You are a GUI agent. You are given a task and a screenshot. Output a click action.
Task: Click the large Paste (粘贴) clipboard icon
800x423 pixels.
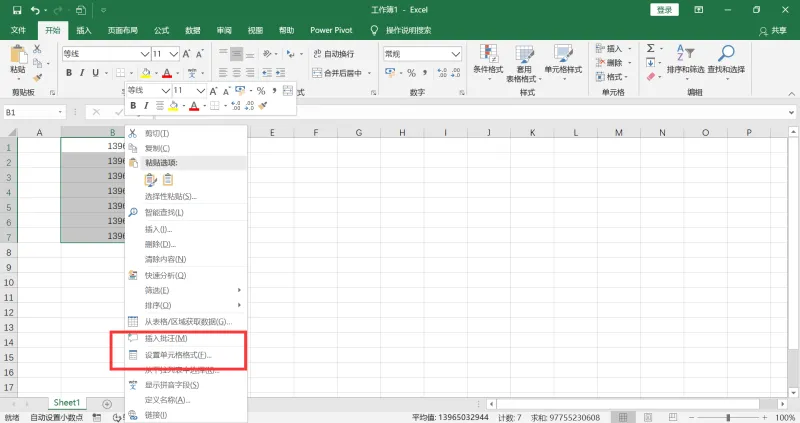click(x=18, y=54)
